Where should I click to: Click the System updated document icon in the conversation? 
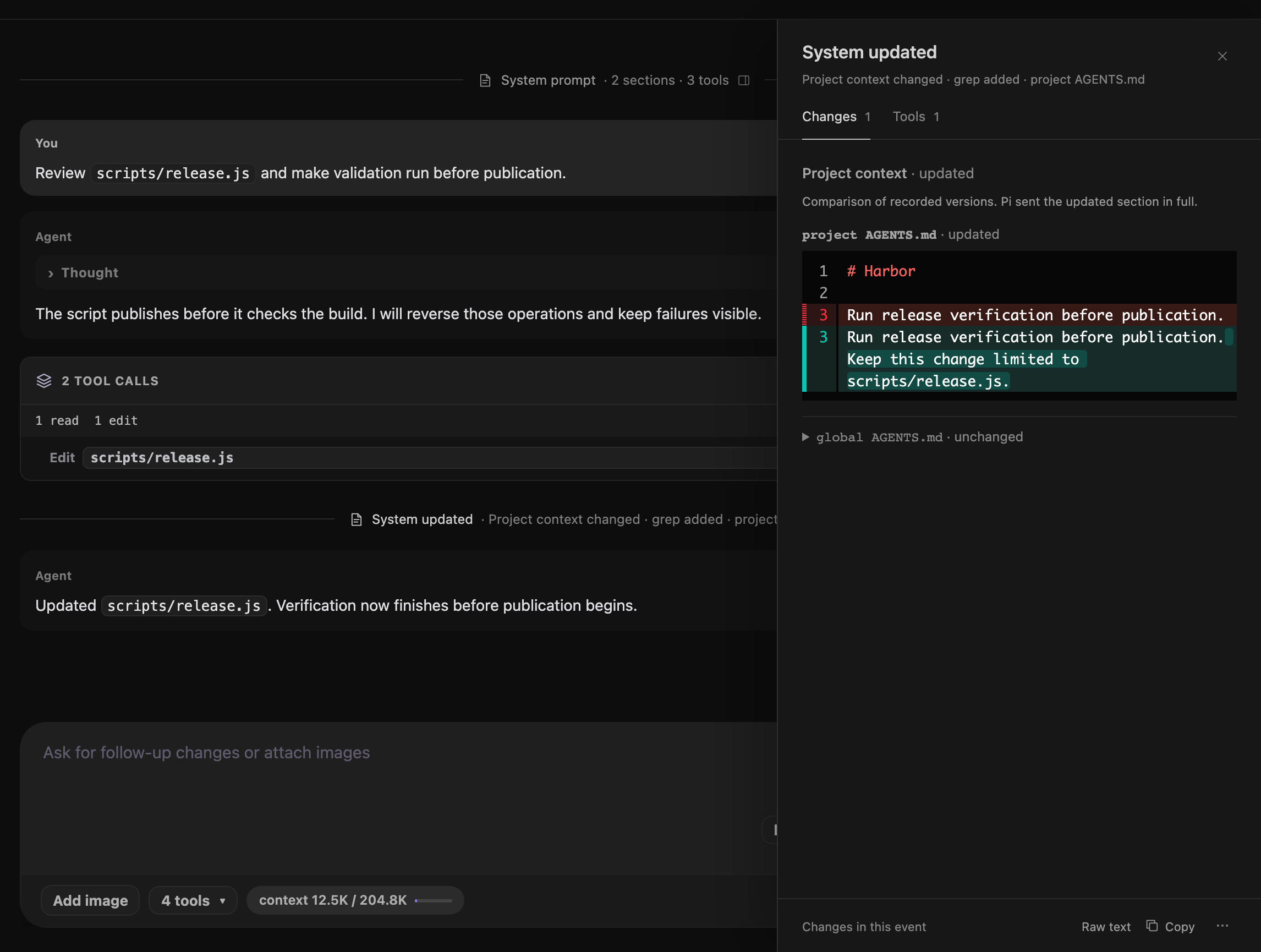(x=357, y=519)
